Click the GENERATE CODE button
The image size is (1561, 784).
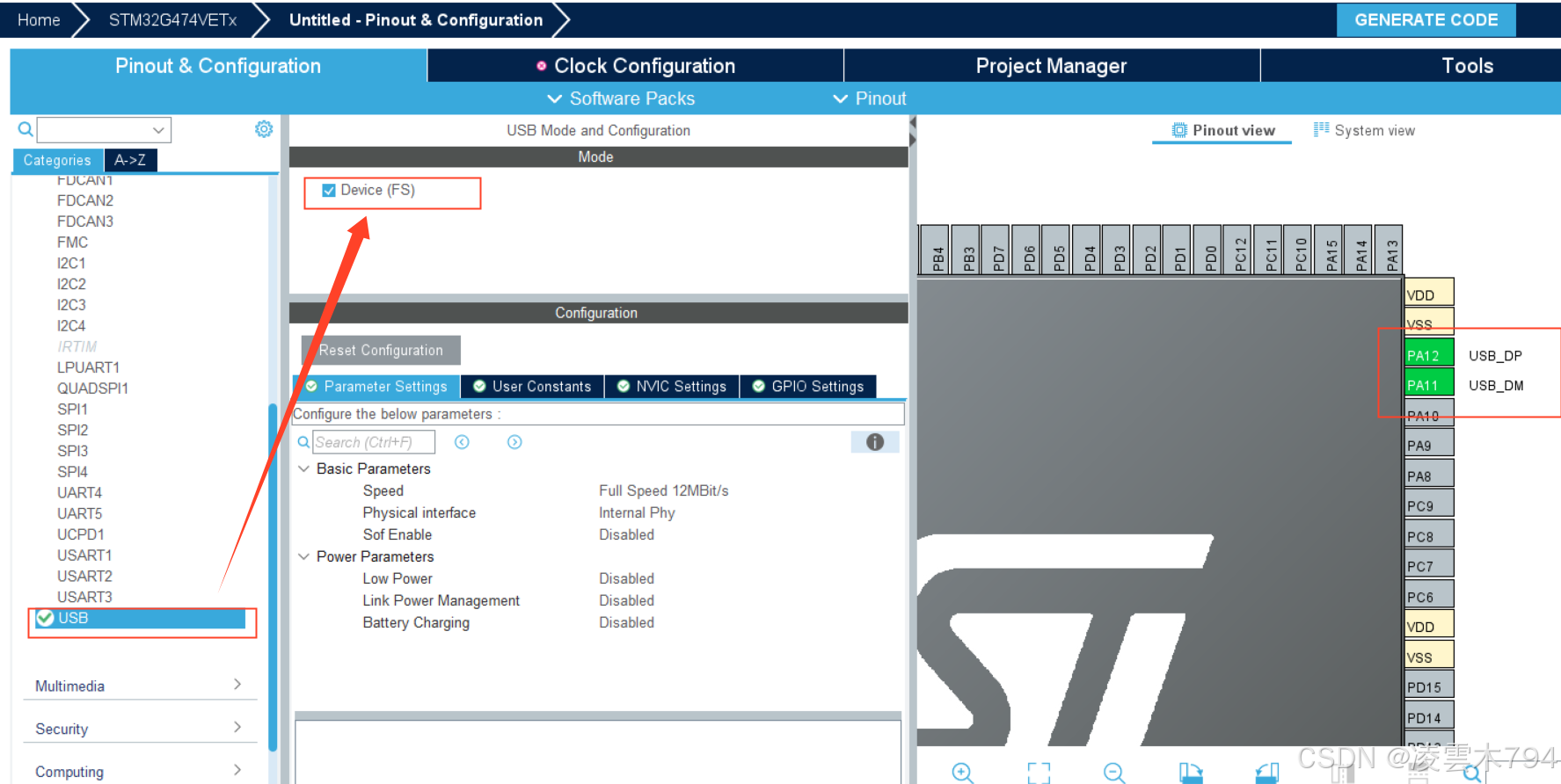click(x=1426, y=19)
